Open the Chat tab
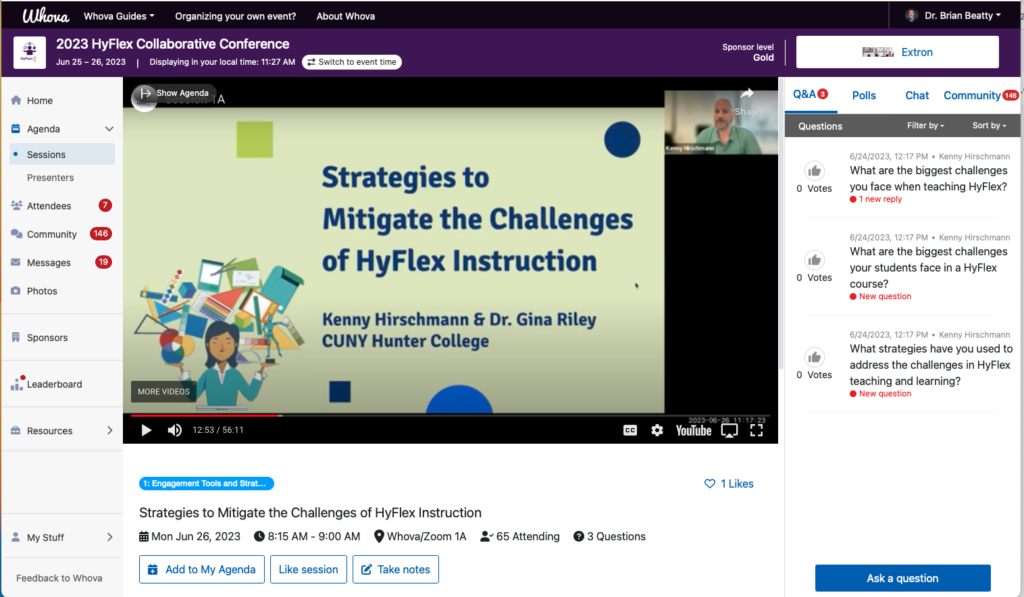 (x=916, y=95)
